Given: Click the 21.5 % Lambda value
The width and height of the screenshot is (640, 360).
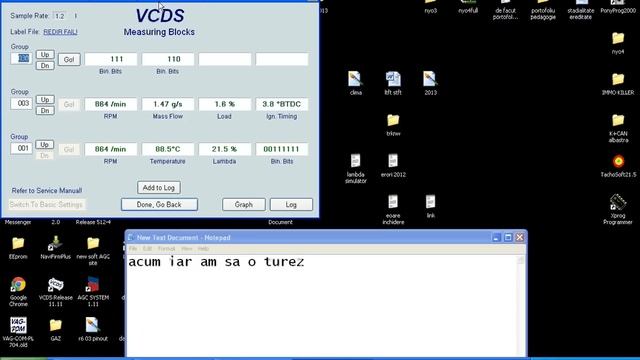Looking at the screenshot, I should (x=224, y=149).
